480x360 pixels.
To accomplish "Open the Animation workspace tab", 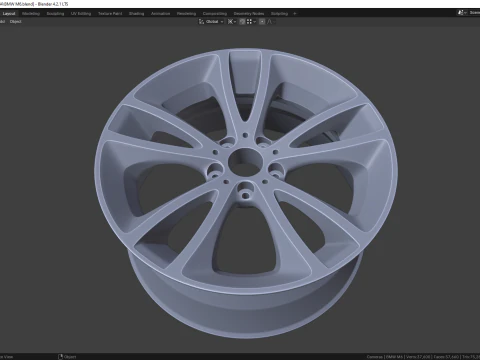I will (160, 14).
